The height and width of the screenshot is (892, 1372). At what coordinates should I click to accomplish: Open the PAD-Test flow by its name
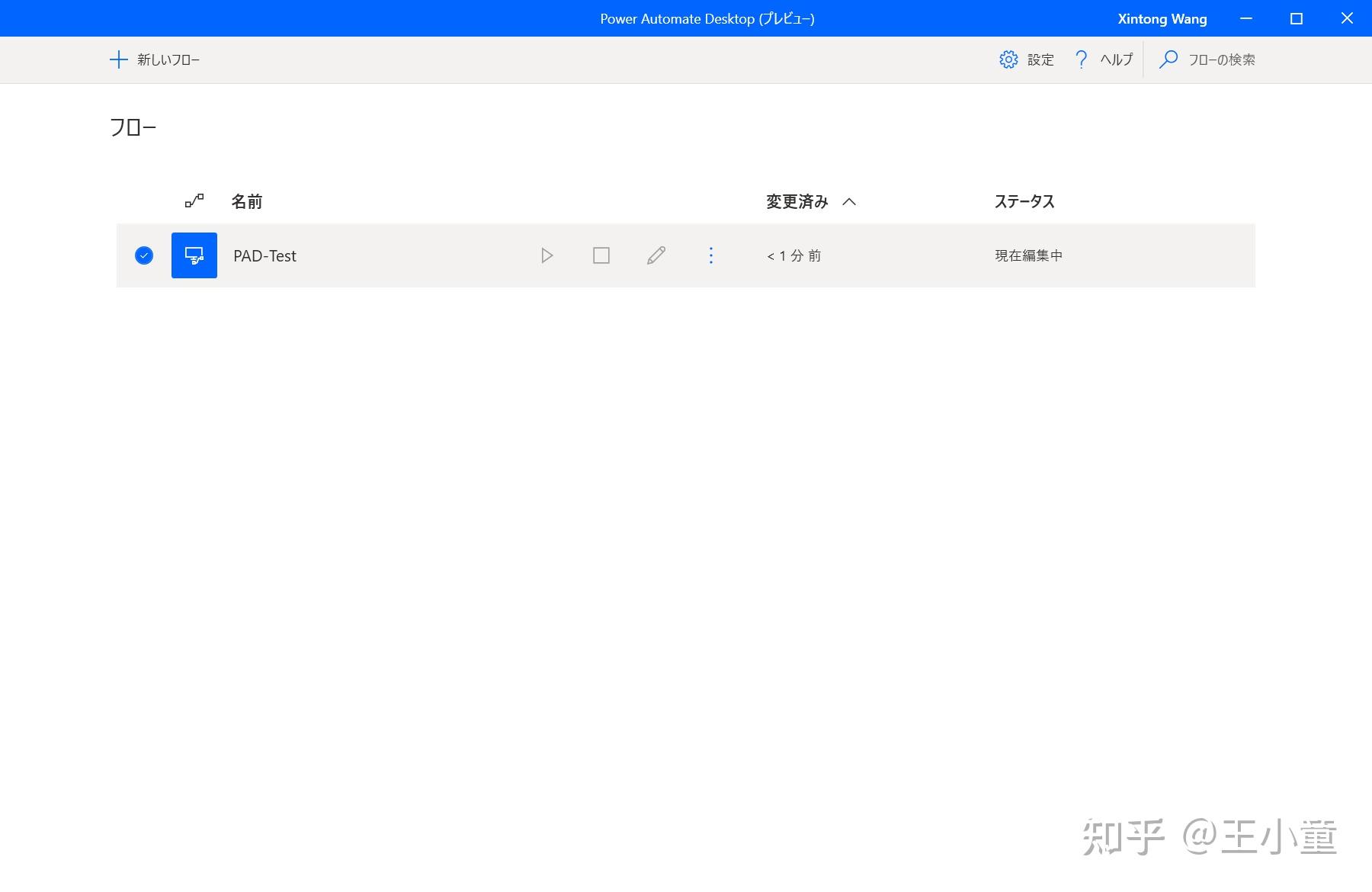point(264,255)
